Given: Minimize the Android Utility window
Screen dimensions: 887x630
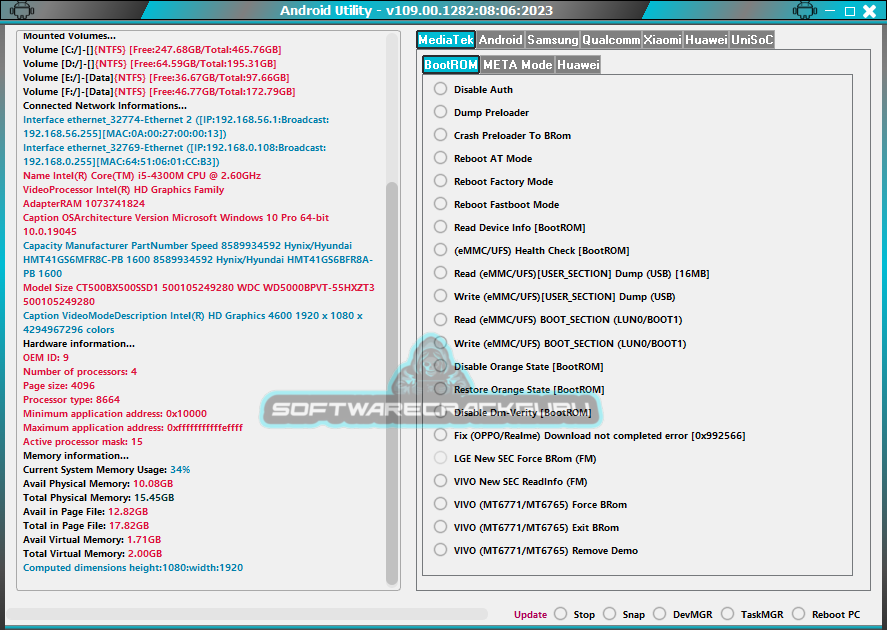Looking at the screenshot, I should coord(830,11).
